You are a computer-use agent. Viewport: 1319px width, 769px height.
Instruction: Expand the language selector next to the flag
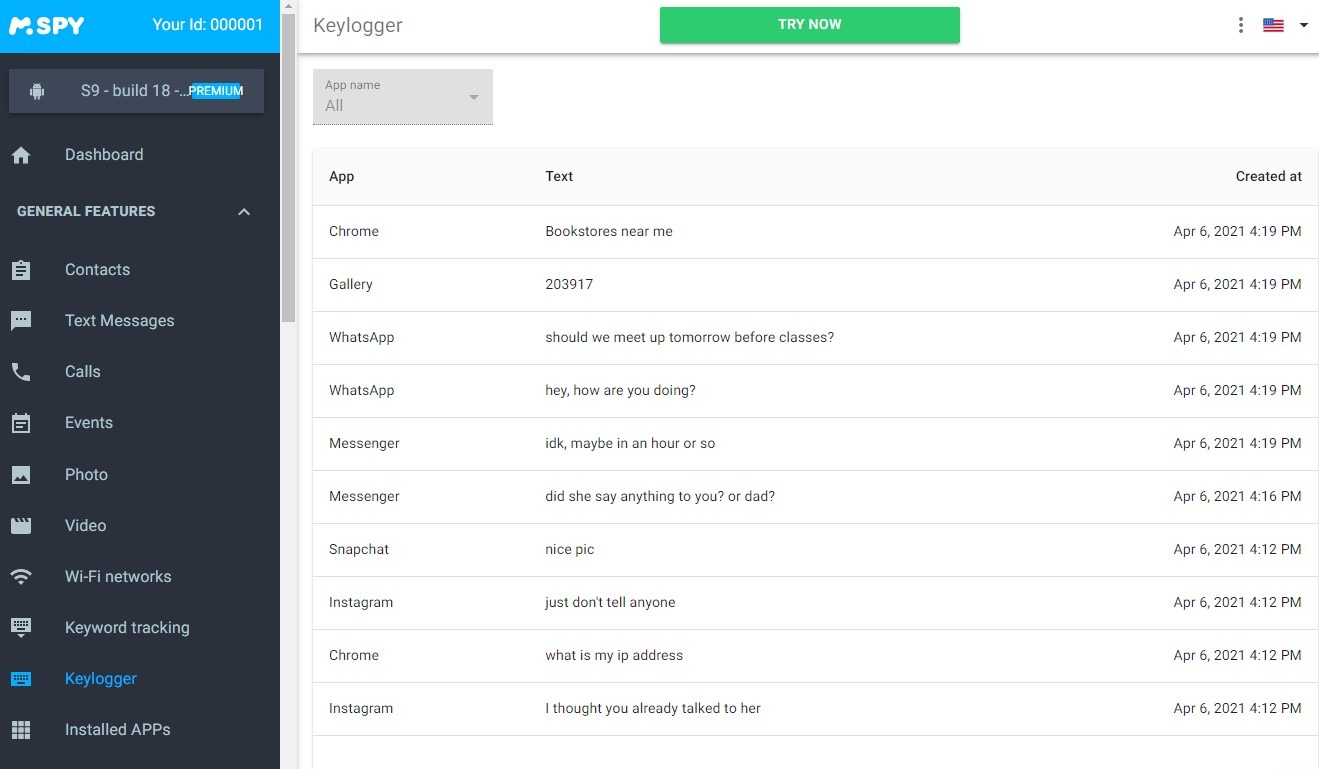tap(1303, 25)
